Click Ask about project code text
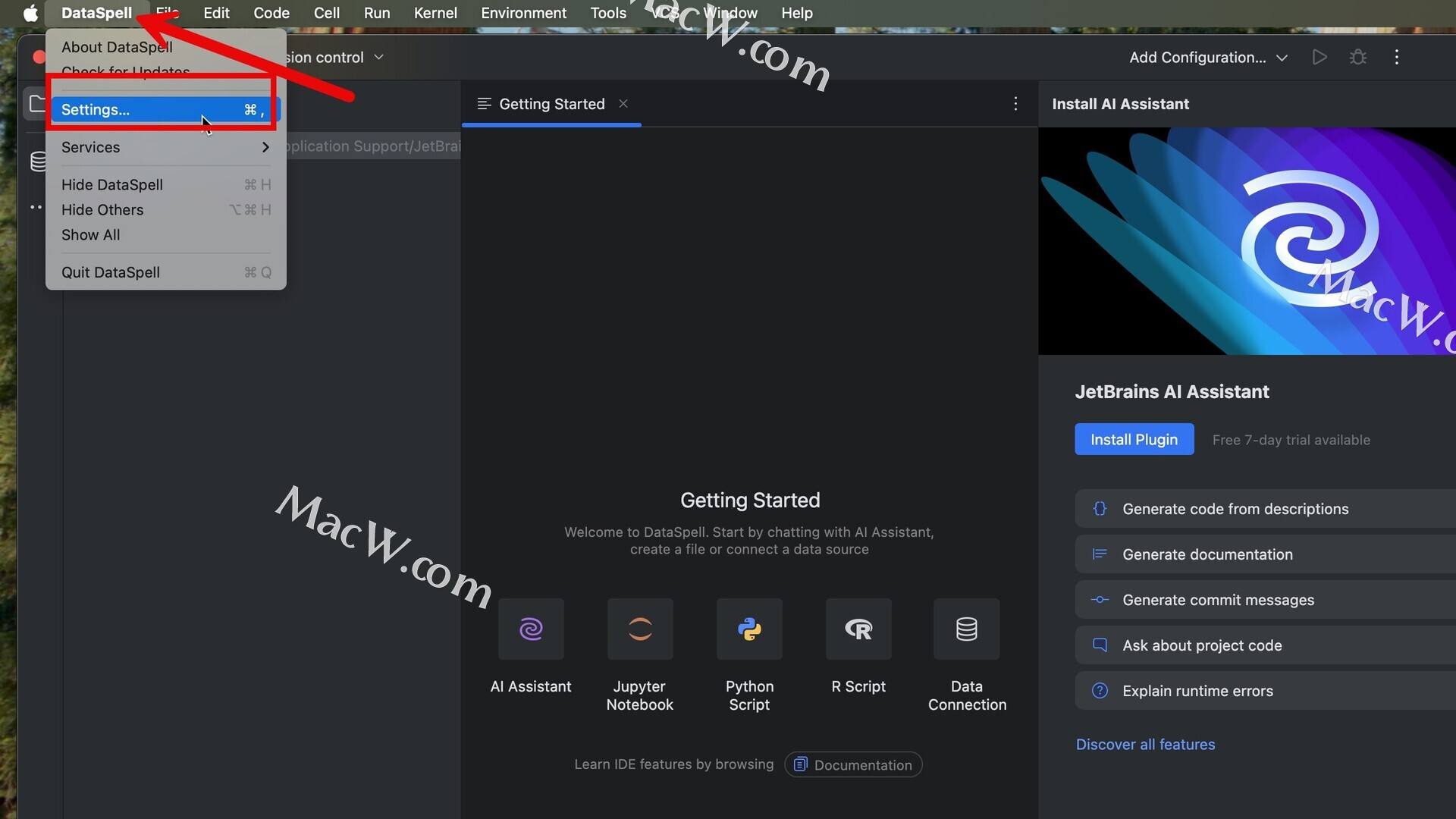1456x819 pixels. [1202, 645]
